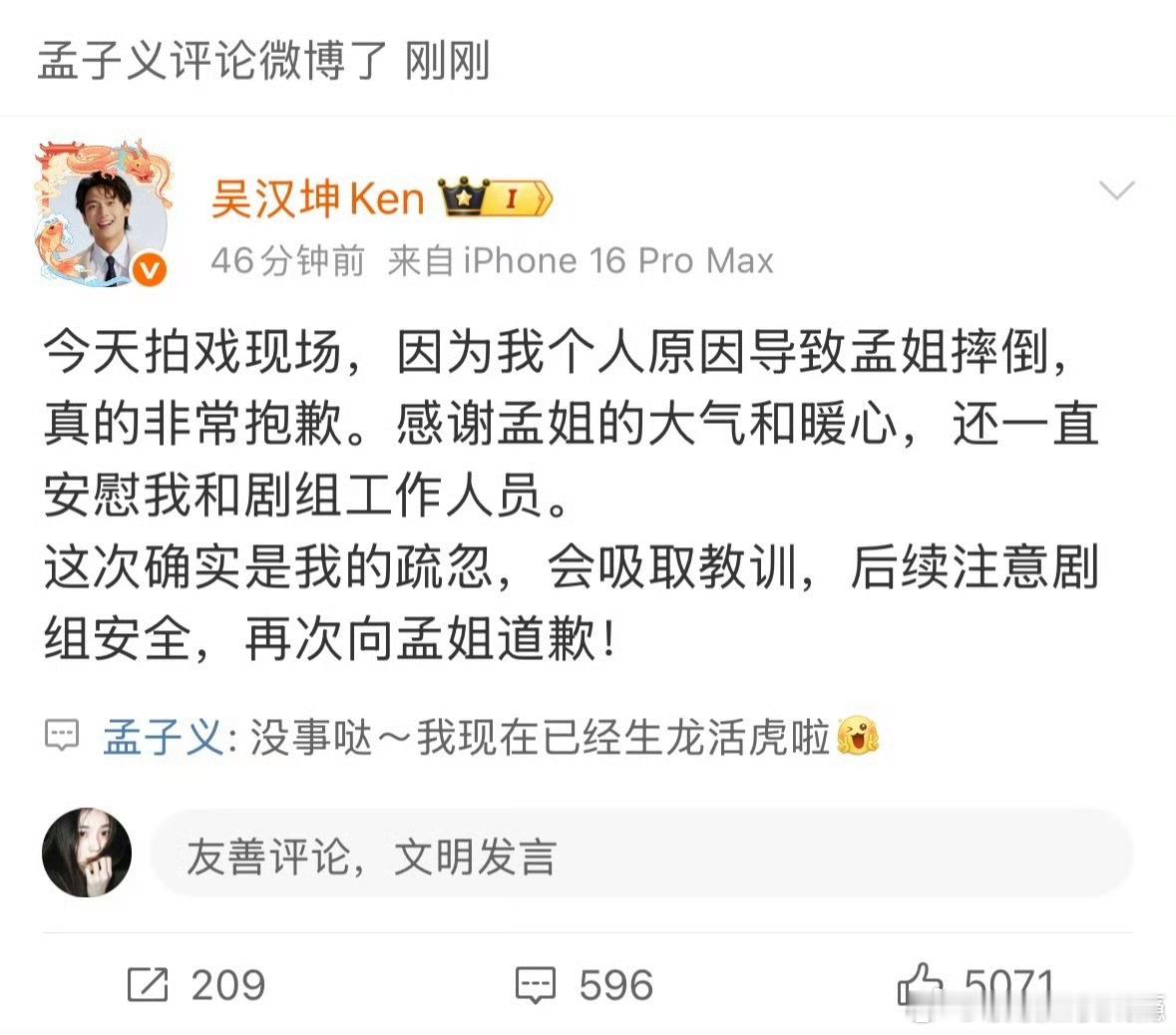Open 孟子义's reply comment text

[540, 737]
